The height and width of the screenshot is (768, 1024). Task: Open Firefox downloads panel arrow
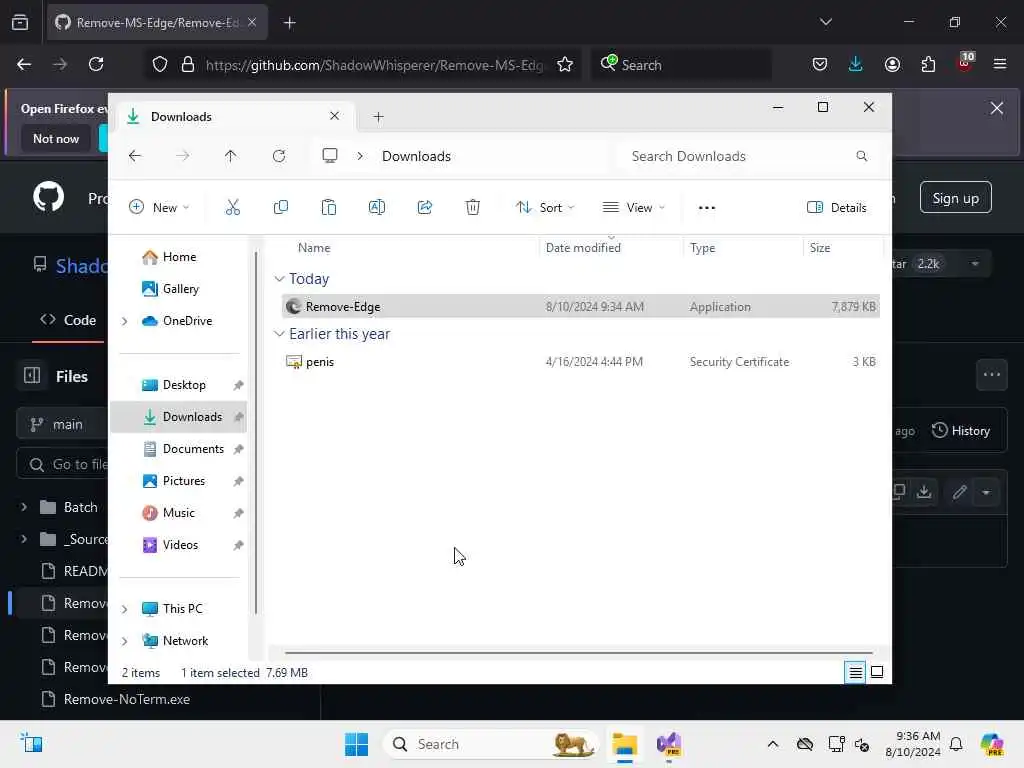point(856,64)
